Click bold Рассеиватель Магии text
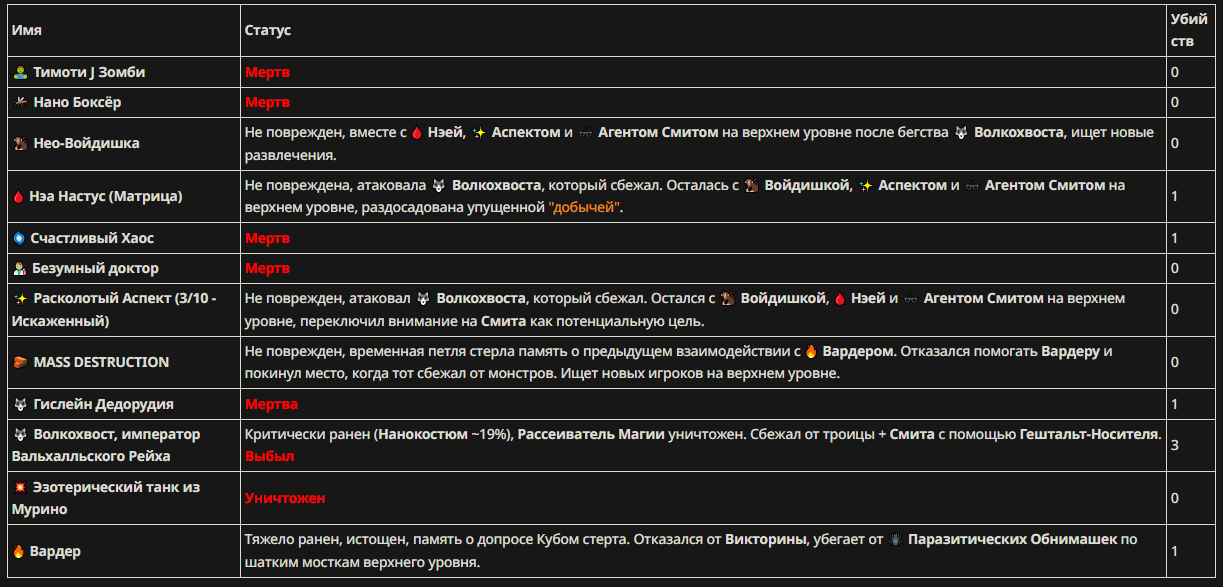Screen dimensions: 1223x587 point(591,435)
